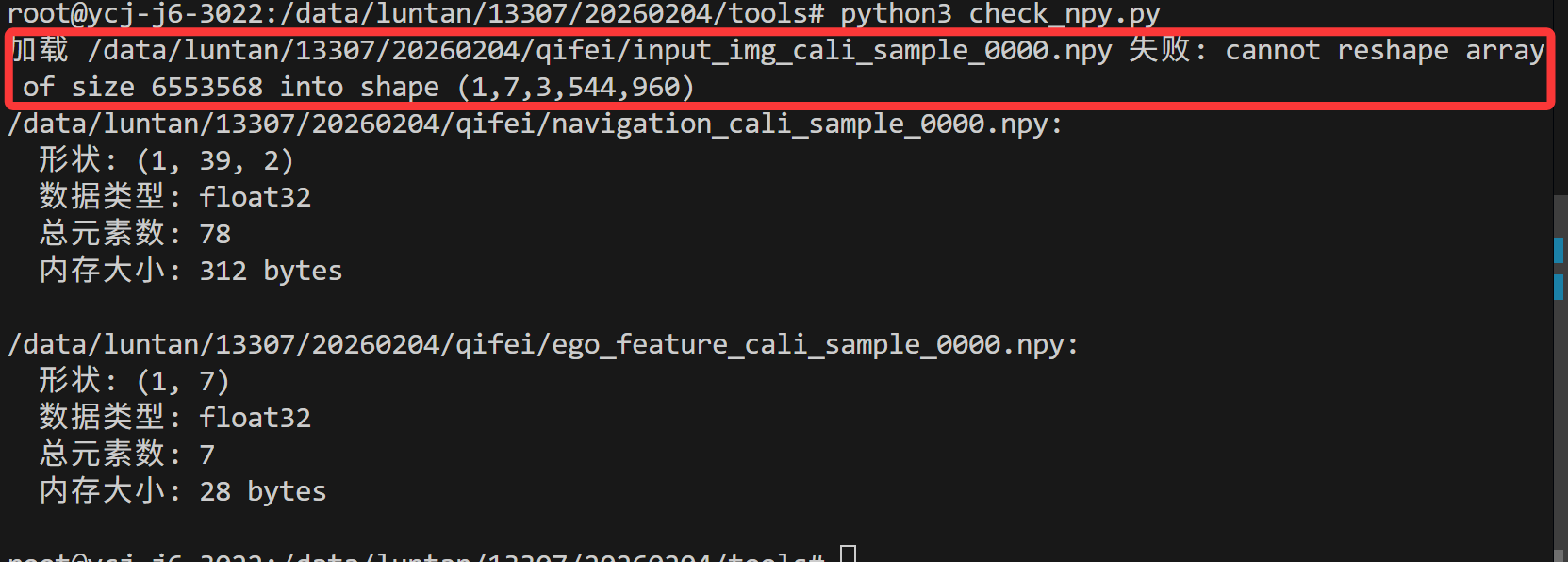Viewport: 1568px width, 562px height.
Task: Click the terminal cursor at the bottom prompt
Action: coord(848,554)
